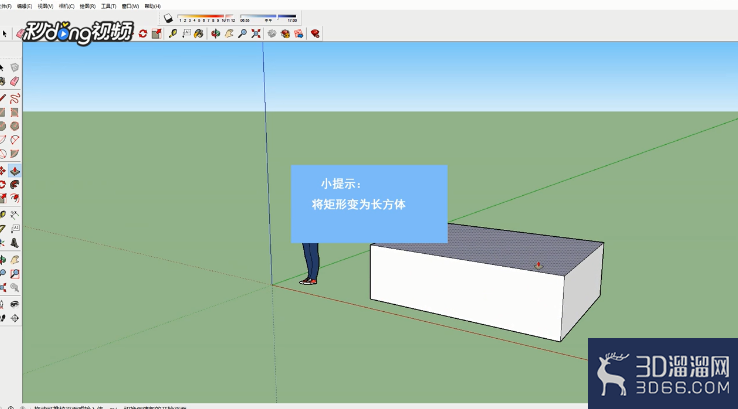Image resolution: width=738 pixels, height=409 pixels.
Task: Open the 相机(C) menu
Action: click(66, 6)
